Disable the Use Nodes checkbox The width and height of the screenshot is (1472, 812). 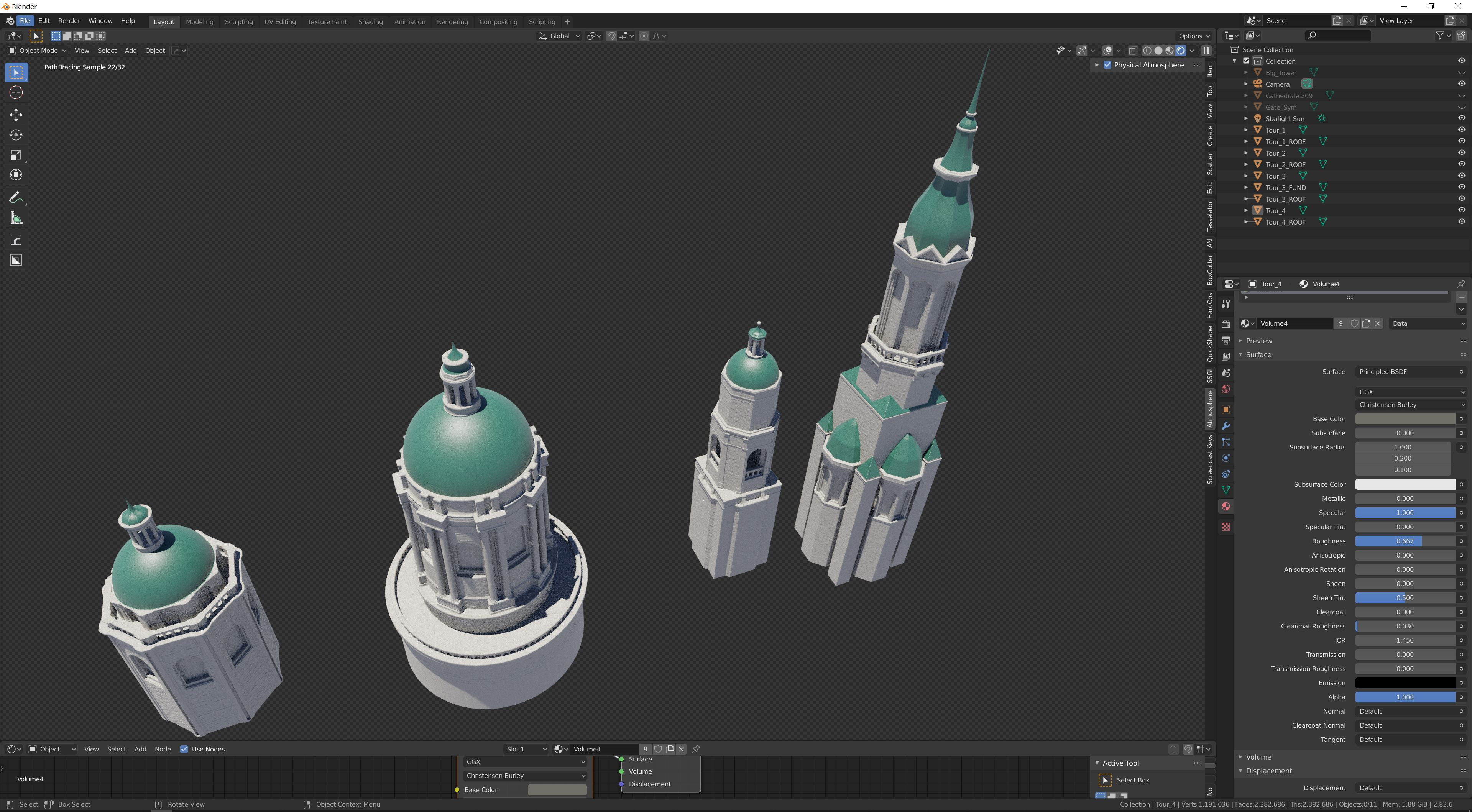coord(184,749)
